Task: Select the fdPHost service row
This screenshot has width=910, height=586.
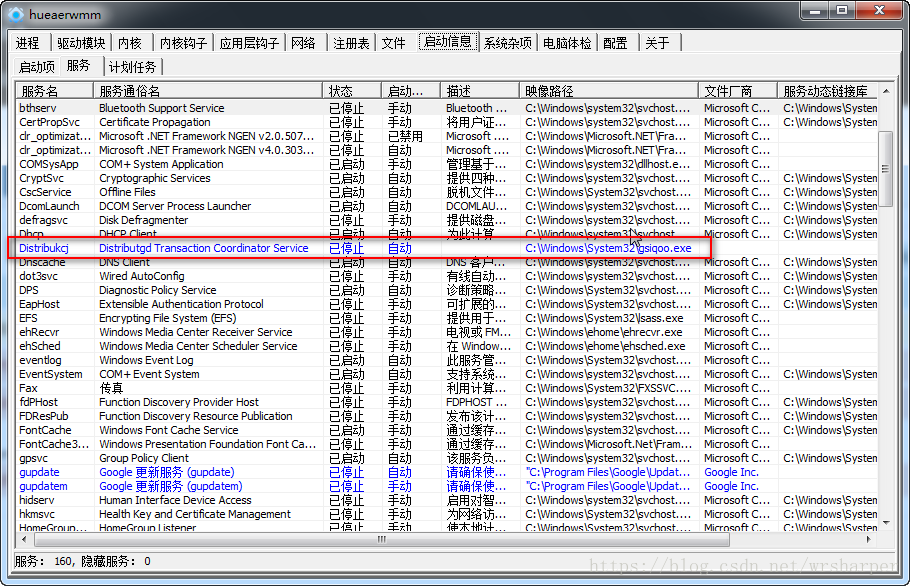Action: tap(447, 402)
